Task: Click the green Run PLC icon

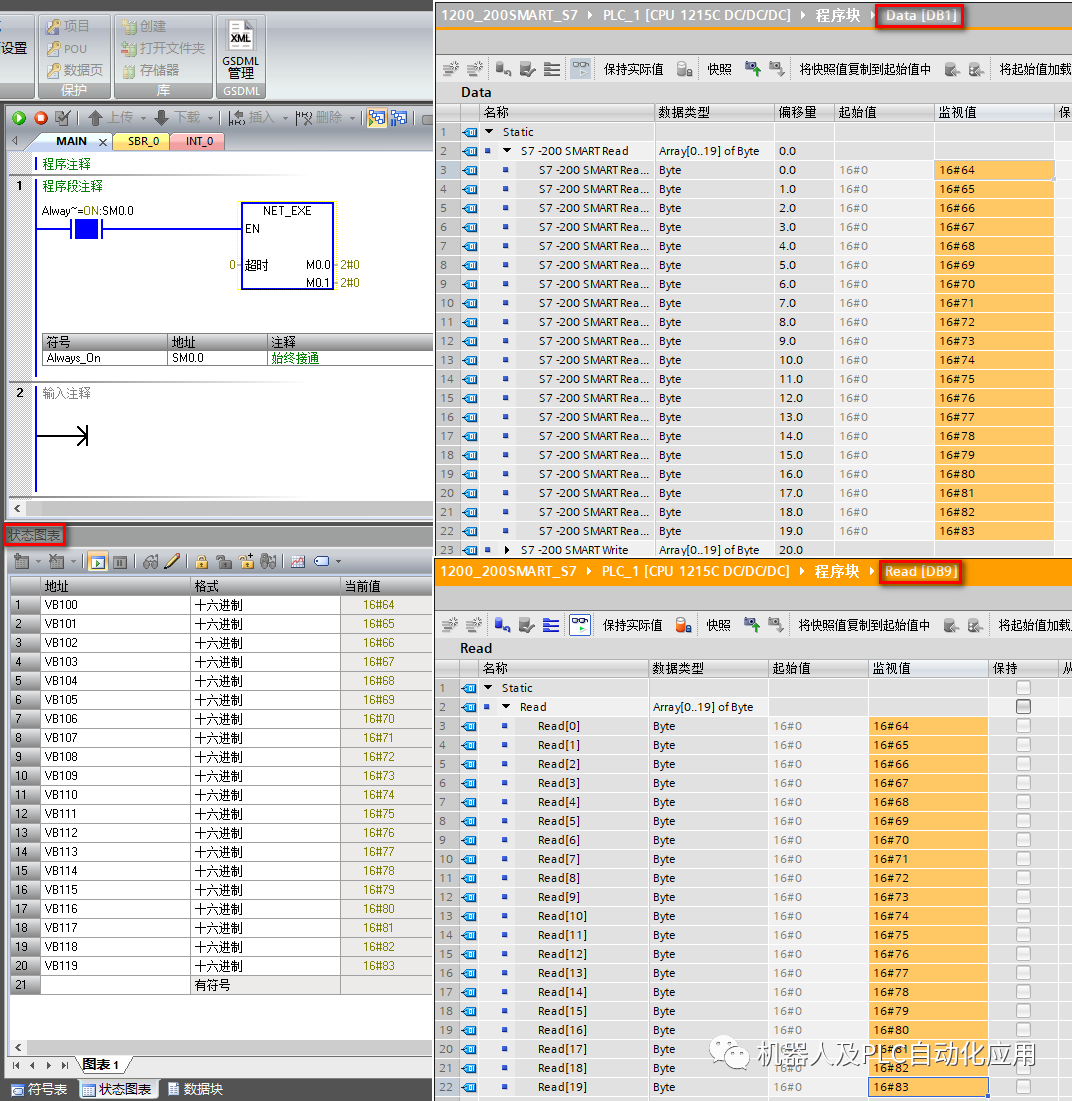Action: coord(19,118)
